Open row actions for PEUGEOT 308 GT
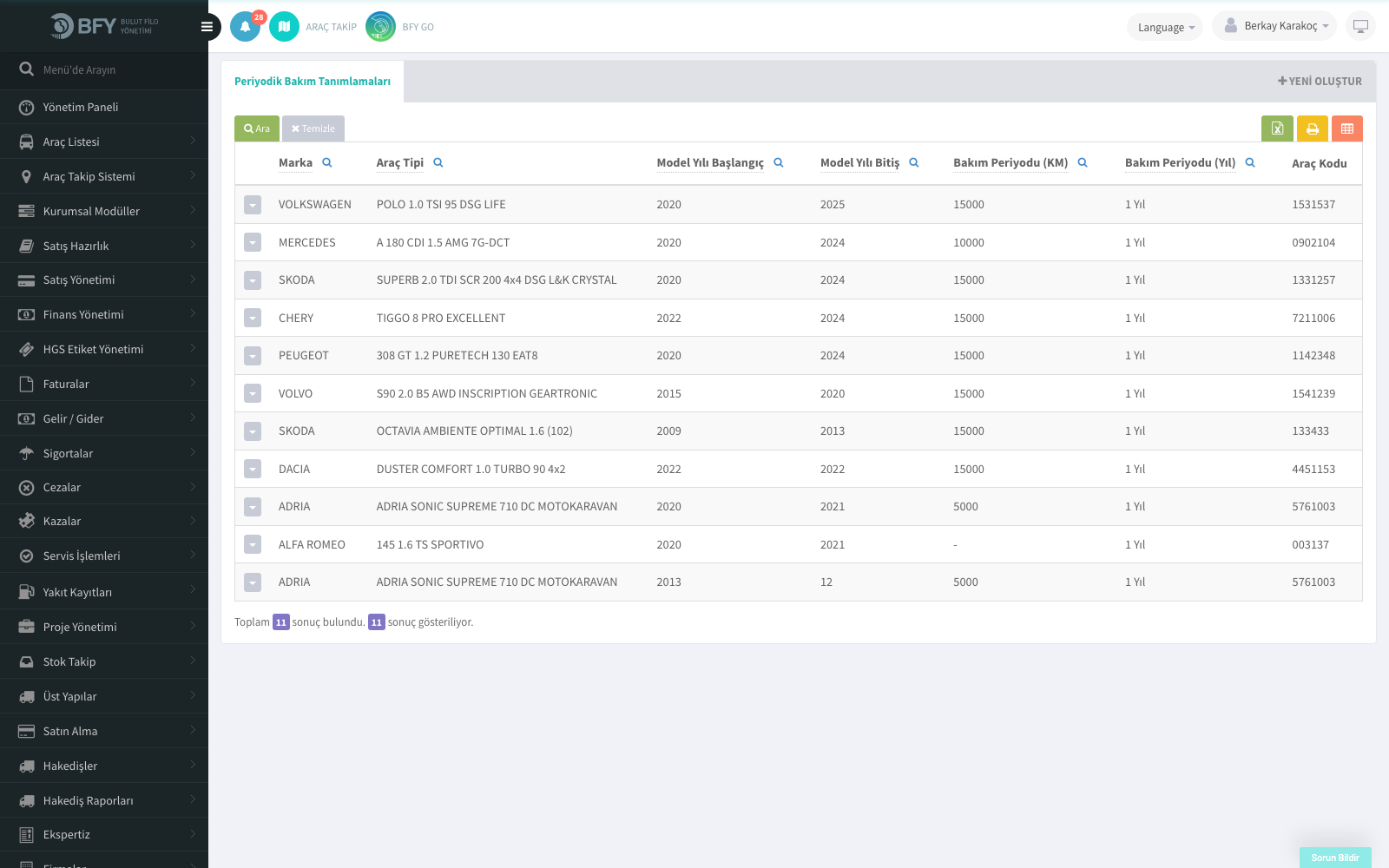This screenshot has height=868, width=1389. pos(253,356)
